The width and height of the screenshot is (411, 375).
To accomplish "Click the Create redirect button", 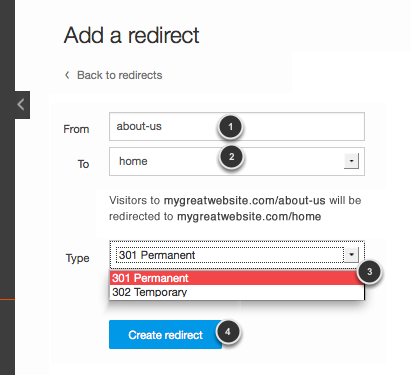I will click(165, 335).
